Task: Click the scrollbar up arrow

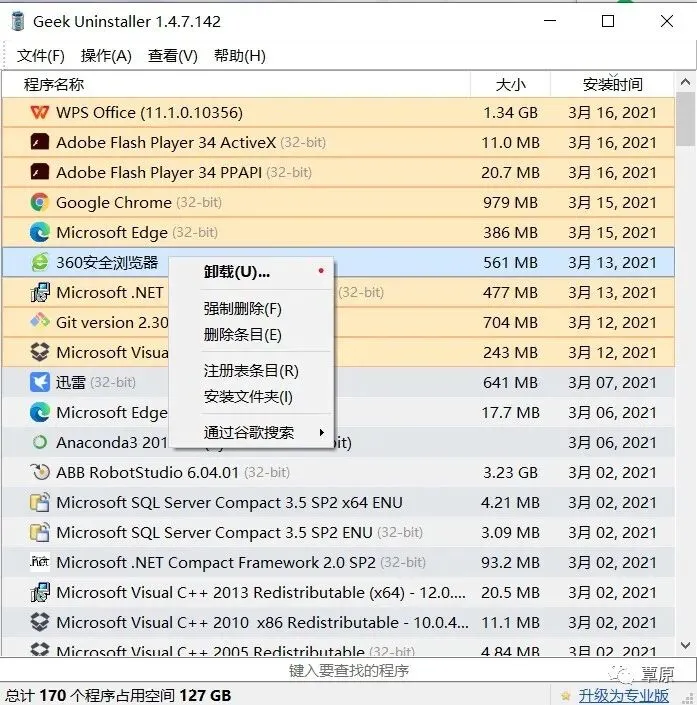Action: coord(685,82)
